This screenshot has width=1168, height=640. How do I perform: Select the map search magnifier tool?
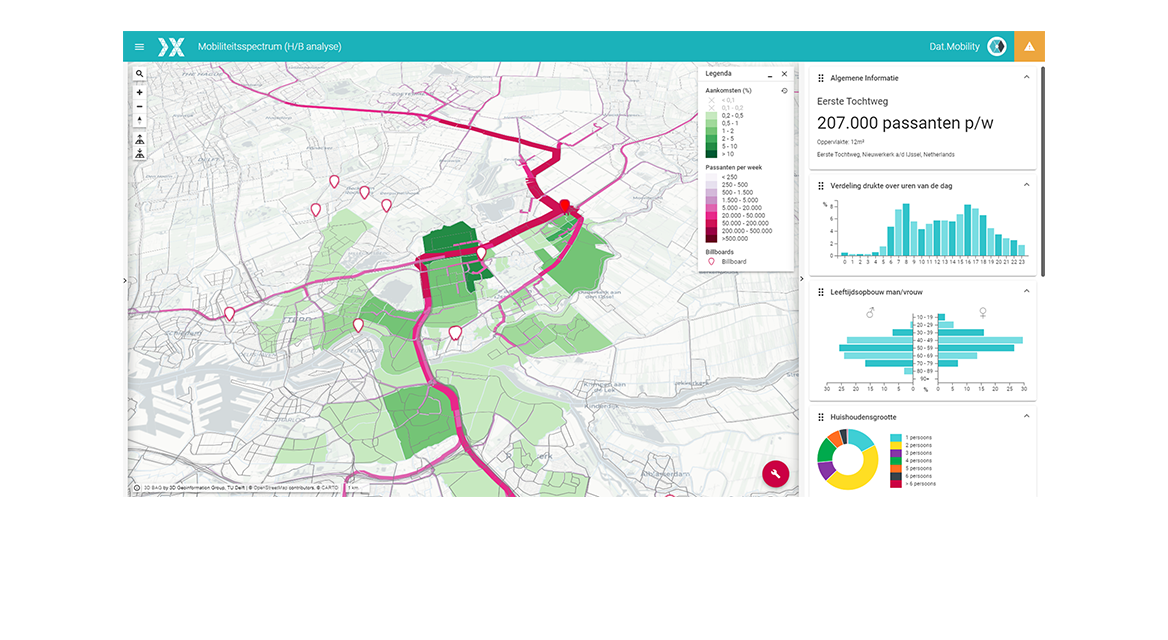(x=139, y=73)
